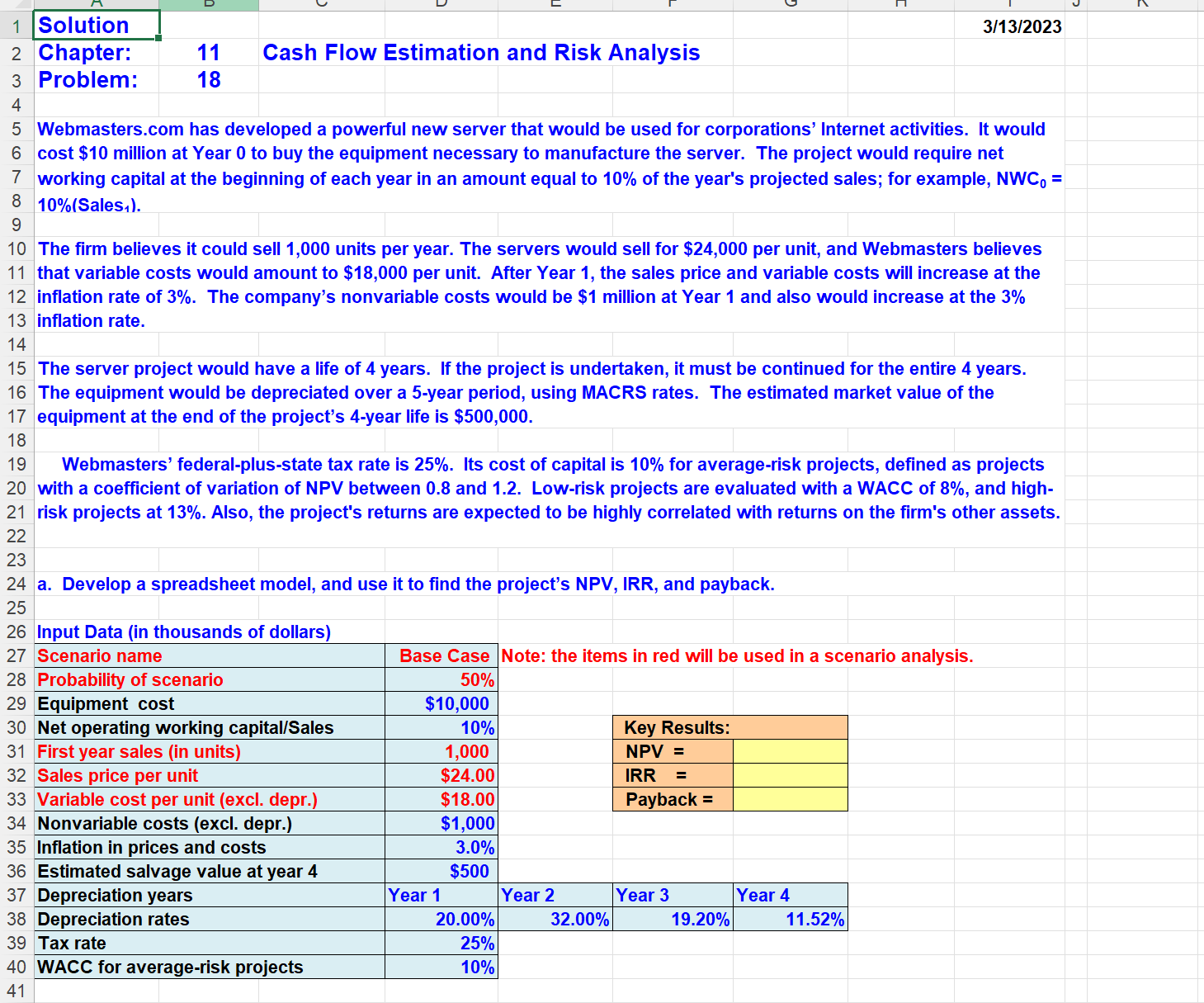Click the Tax rate 25% cell
The image size is (1204, 1003).
pyautogui.click(x=441, y=943)
